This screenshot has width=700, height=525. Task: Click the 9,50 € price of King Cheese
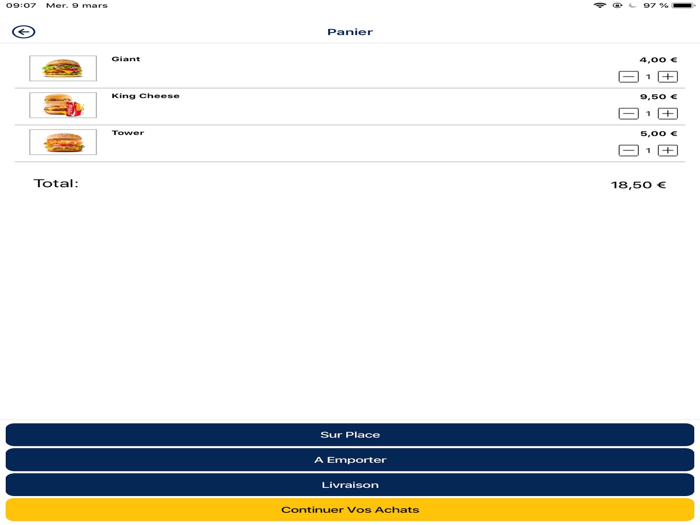(658, 97)
